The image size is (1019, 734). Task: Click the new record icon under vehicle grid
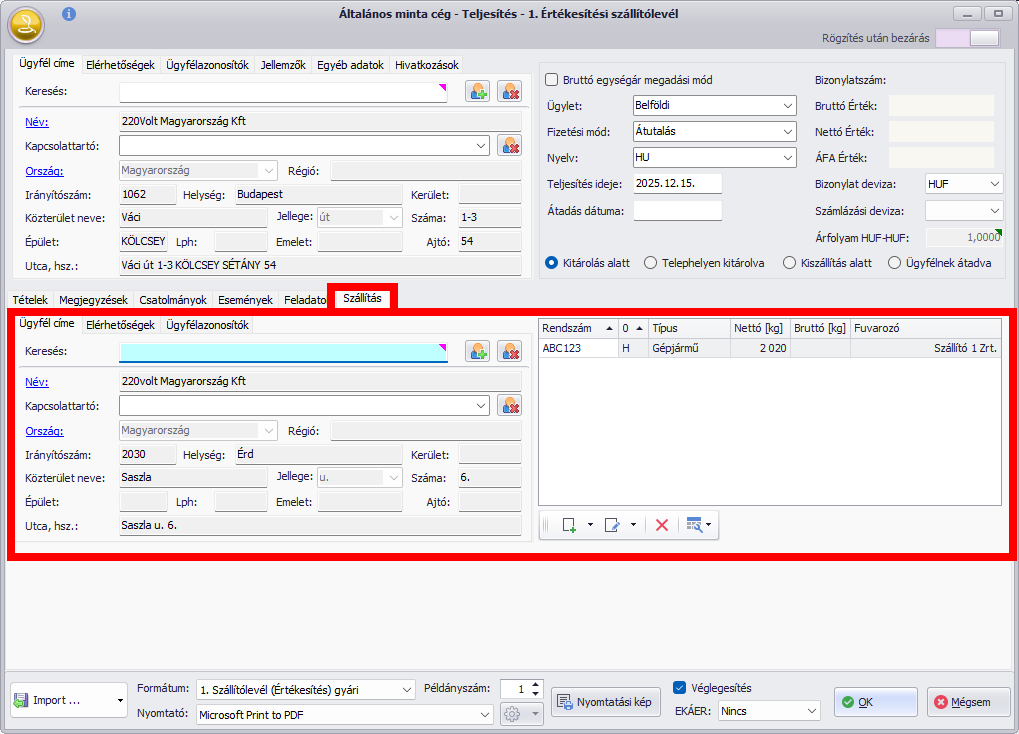click(570, 525)
